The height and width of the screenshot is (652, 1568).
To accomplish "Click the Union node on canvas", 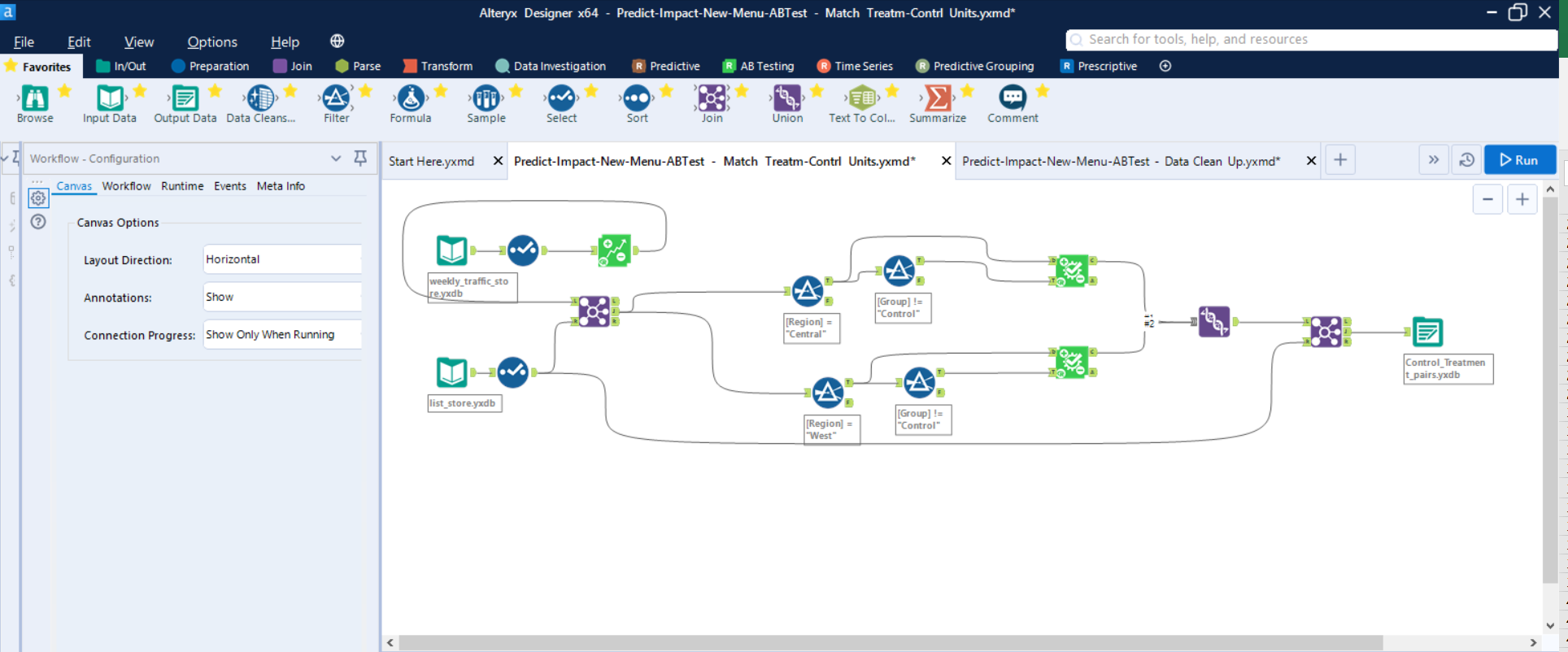I will [1214, 322].
